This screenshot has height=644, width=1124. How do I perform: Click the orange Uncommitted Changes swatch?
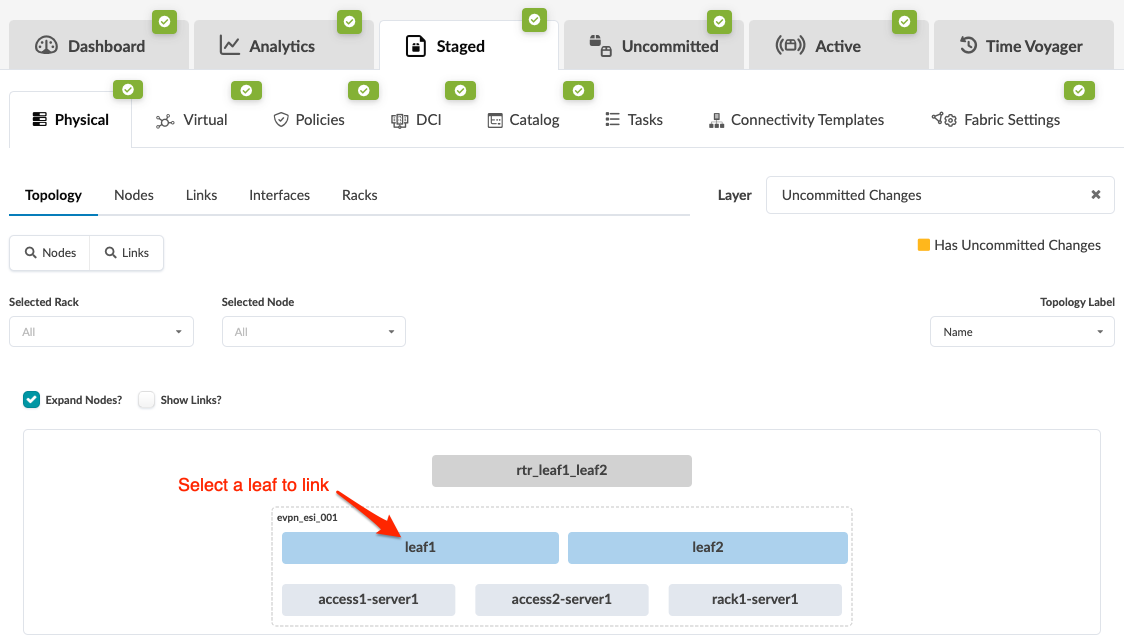click(924, 245)
